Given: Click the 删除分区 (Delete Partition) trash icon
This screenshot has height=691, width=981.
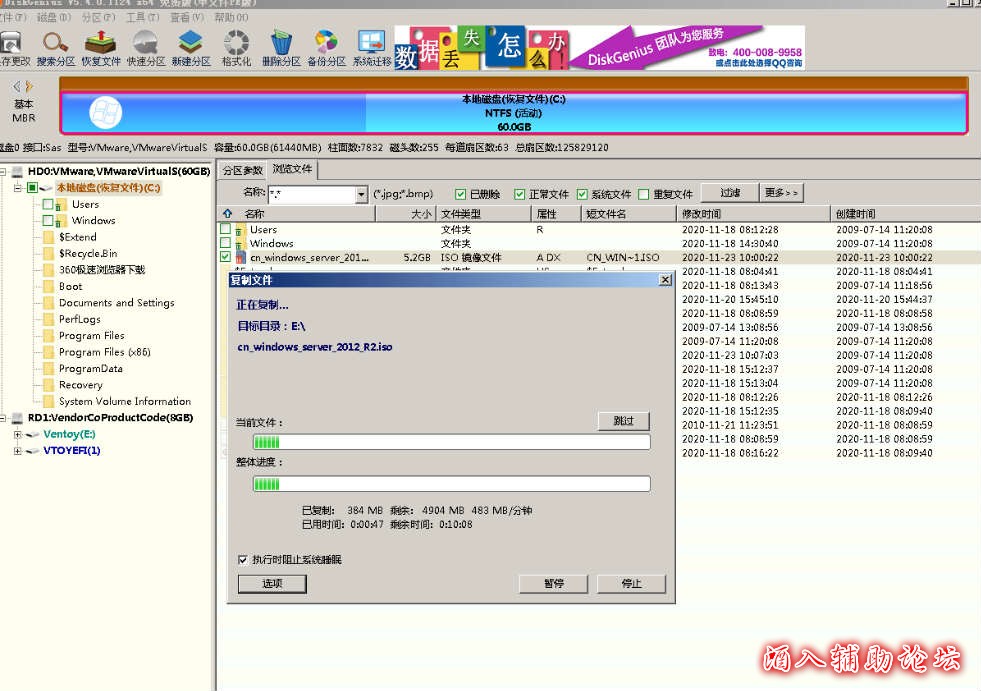Looking at the screenshot, I should (281, 46).
